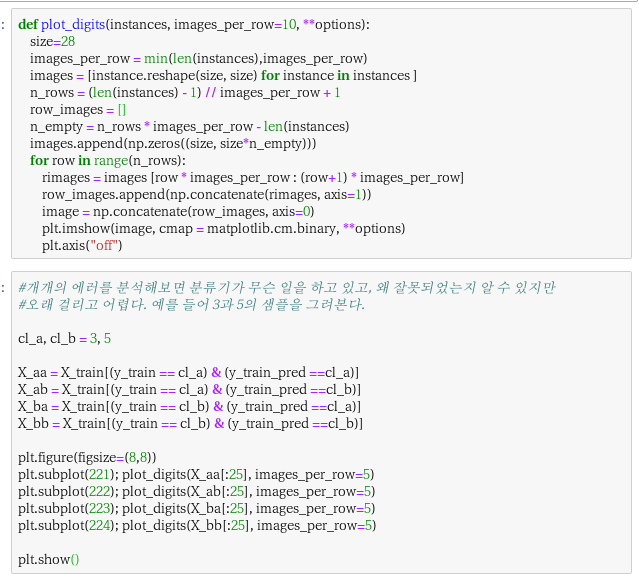Click the 'X_aa = X_train[...' assignment line

188,373
